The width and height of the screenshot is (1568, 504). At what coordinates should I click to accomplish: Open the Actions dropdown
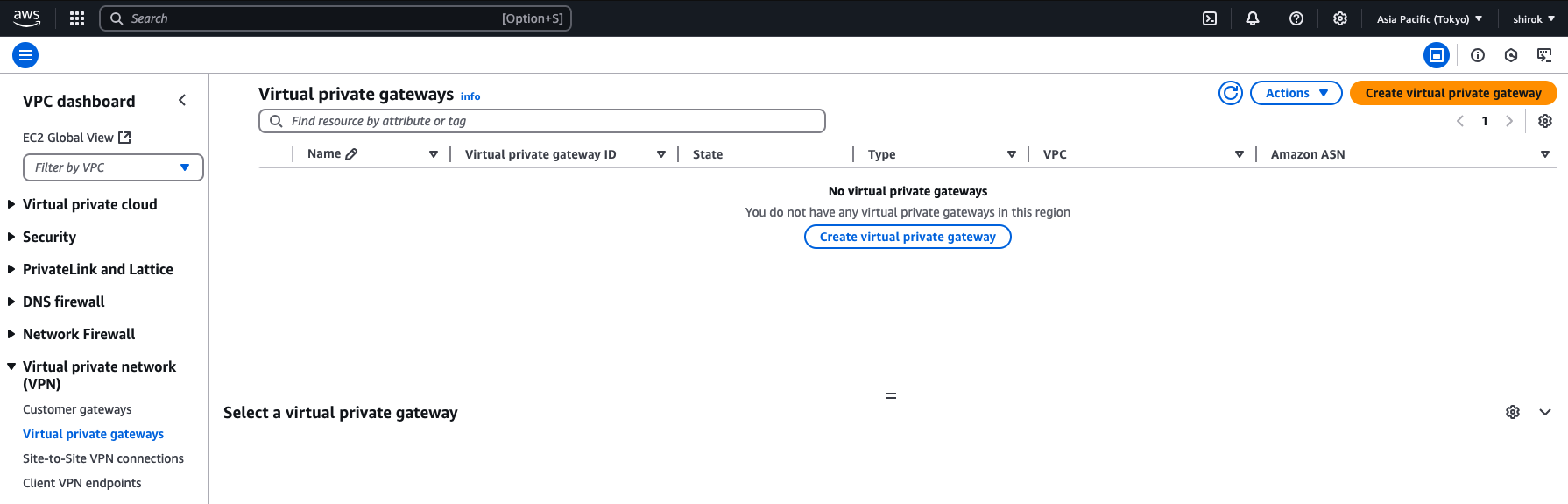pos(1296,93)
